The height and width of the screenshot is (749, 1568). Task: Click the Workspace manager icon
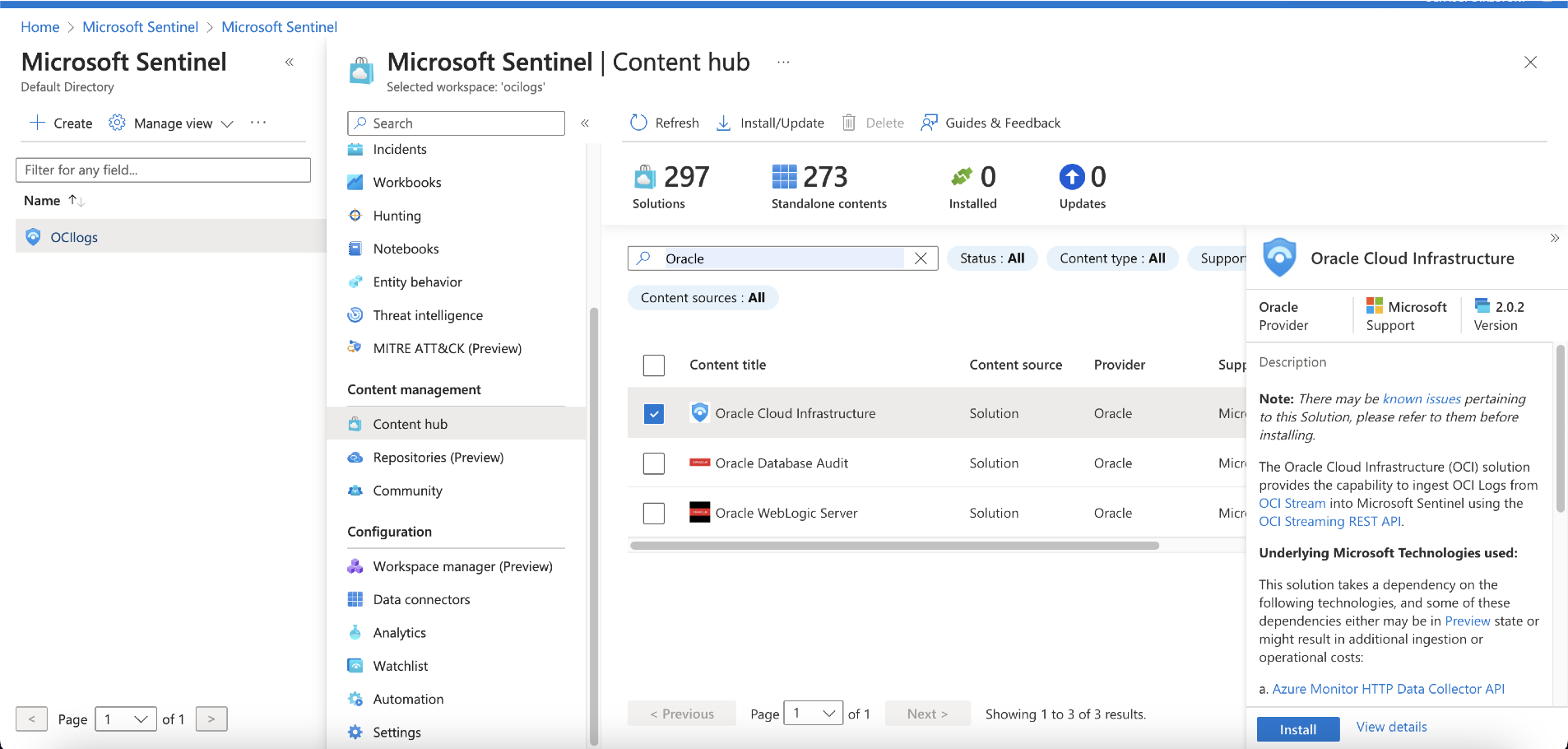[x=355, y=566]
